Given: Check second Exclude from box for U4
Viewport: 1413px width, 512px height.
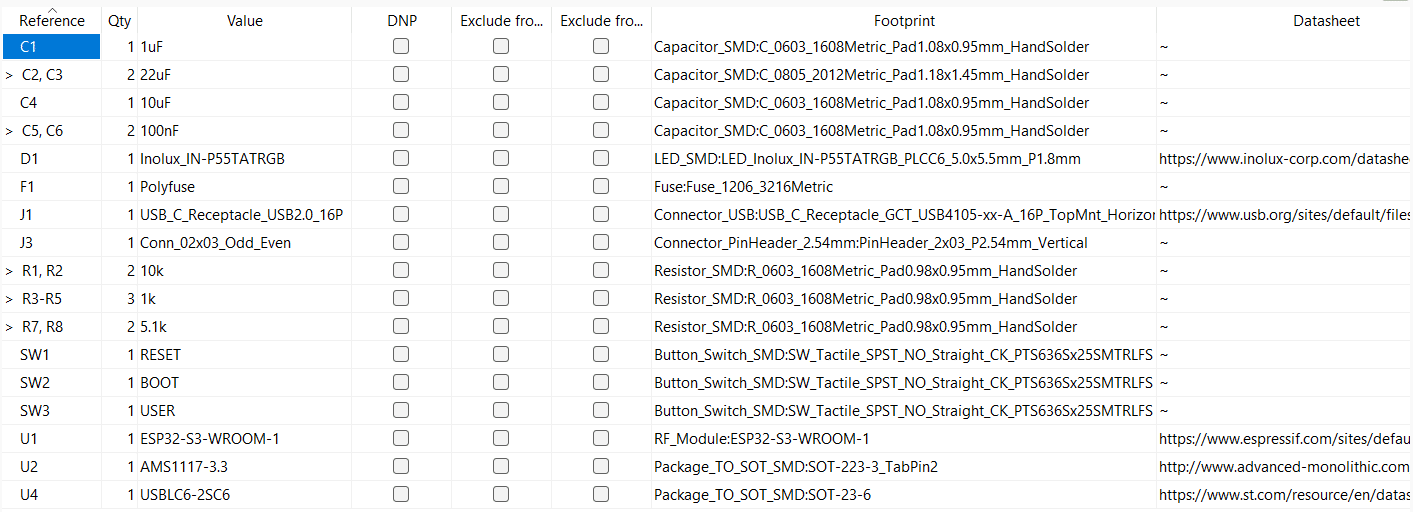Looking at the screenshot, I should [600, 494].
